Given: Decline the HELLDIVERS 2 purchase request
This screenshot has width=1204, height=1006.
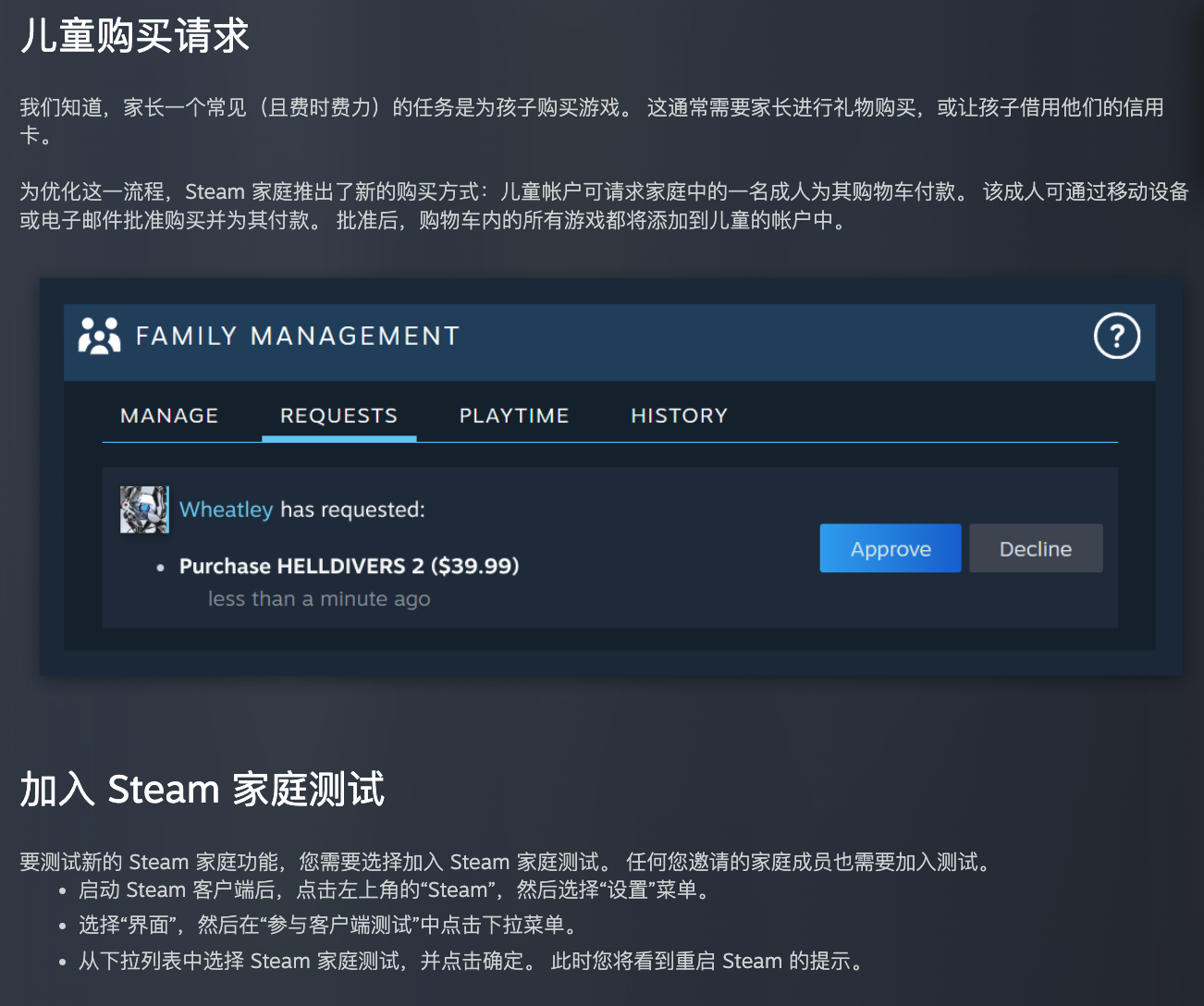Looking at the screenshot, I should click(1036, 548).
